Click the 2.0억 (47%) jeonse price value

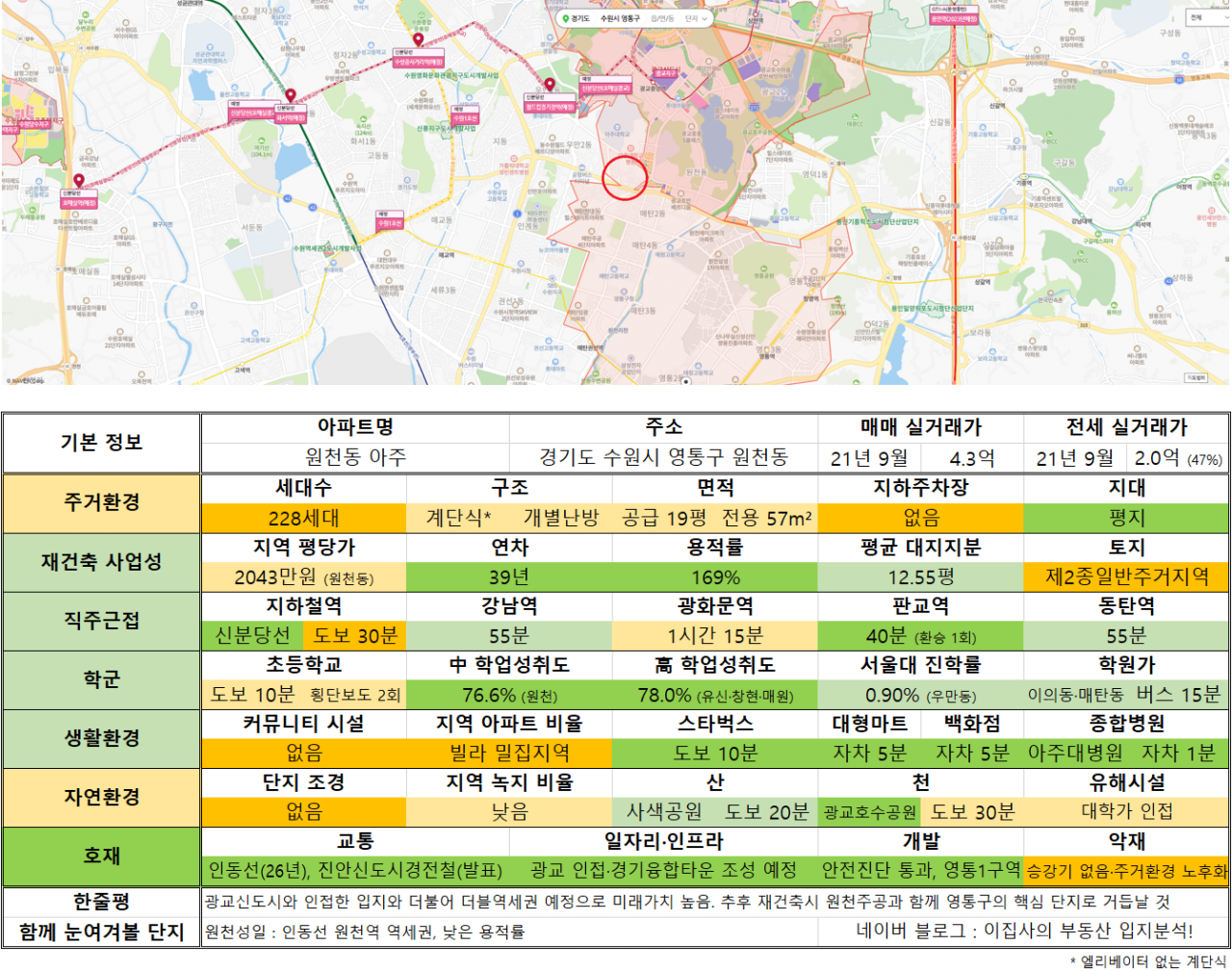(1178, 458)
